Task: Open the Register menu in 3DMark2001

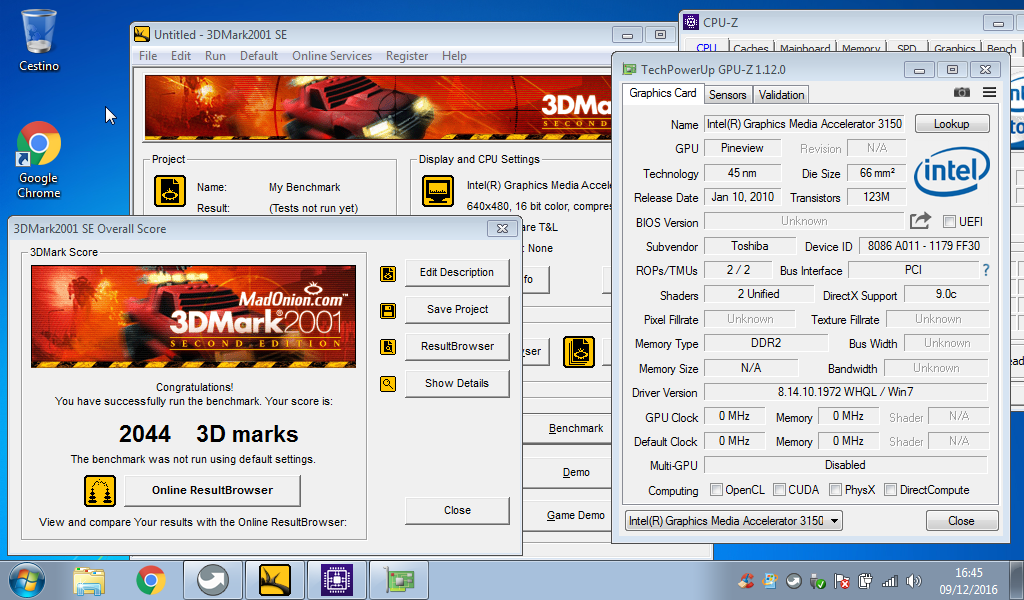Action: pyautogui.click(x=407, y=56)
